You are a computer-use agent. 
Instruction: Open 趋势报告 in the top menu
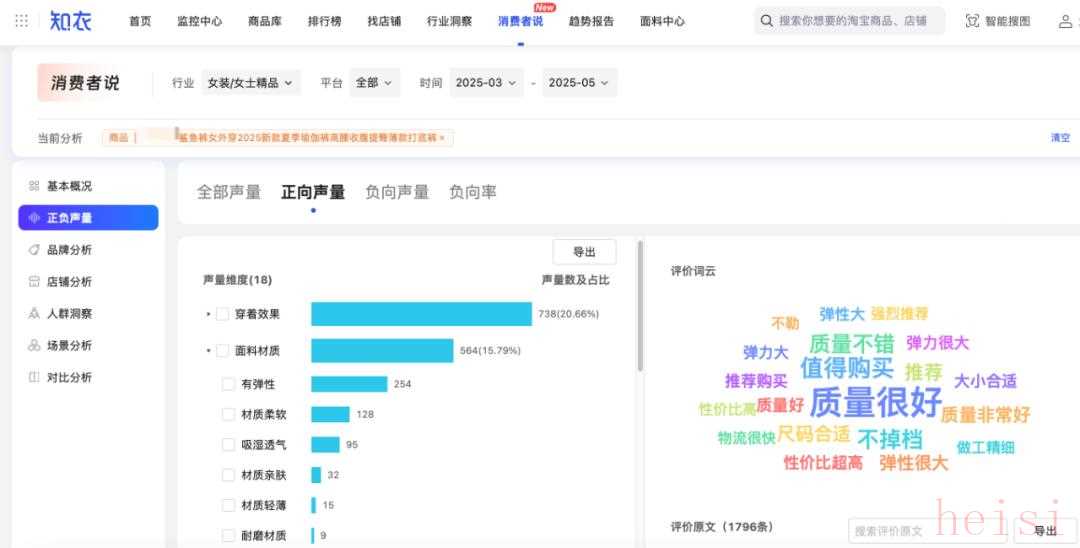(x=591, y=21)
